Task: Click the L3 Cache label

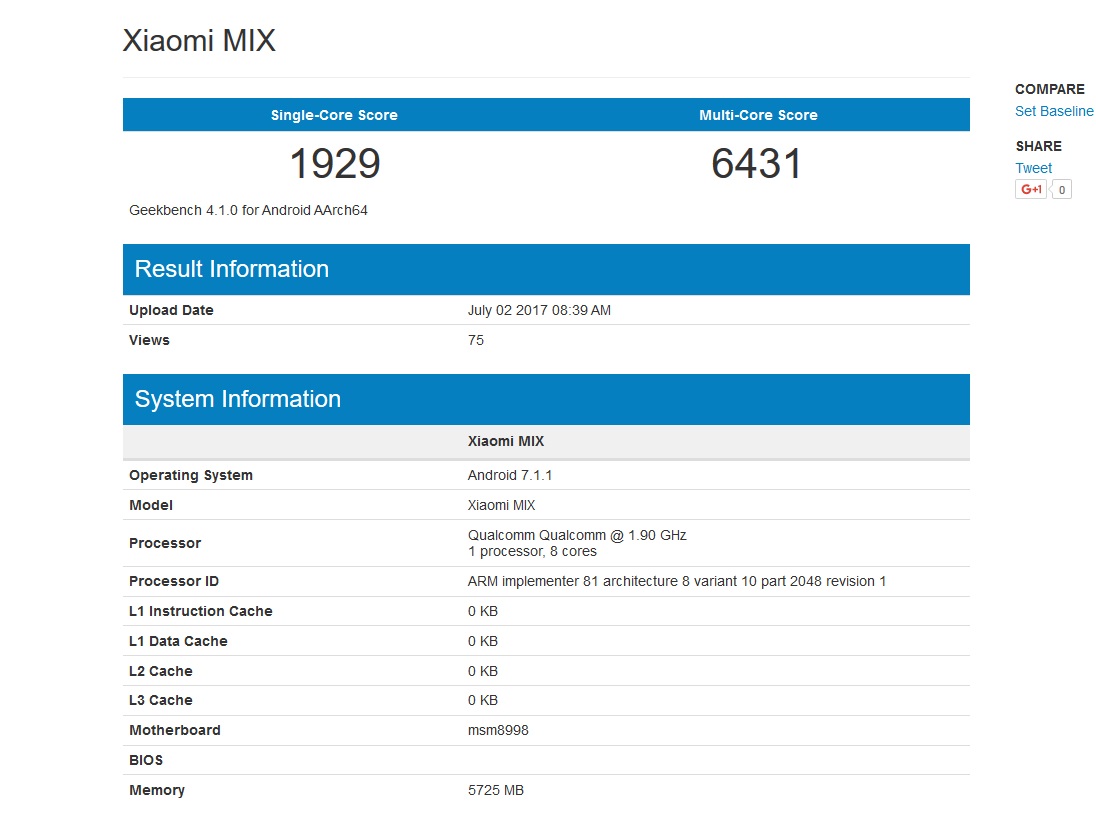Action: [x=161, y=700]
